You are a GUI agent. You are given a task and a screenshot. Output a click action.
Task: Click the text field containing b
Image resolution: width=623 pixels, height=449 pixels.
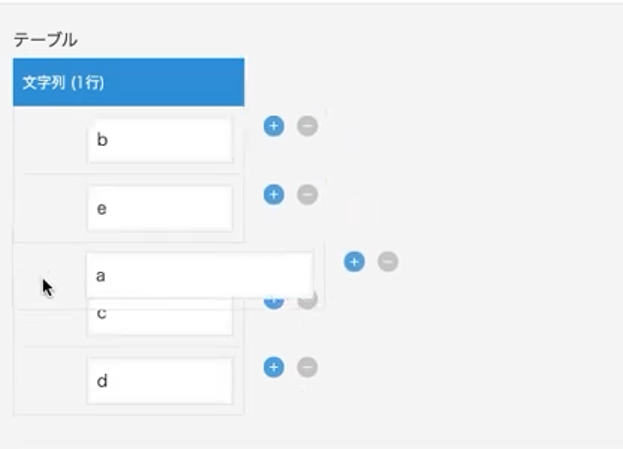pyautogui.click(x=160, y=140)
